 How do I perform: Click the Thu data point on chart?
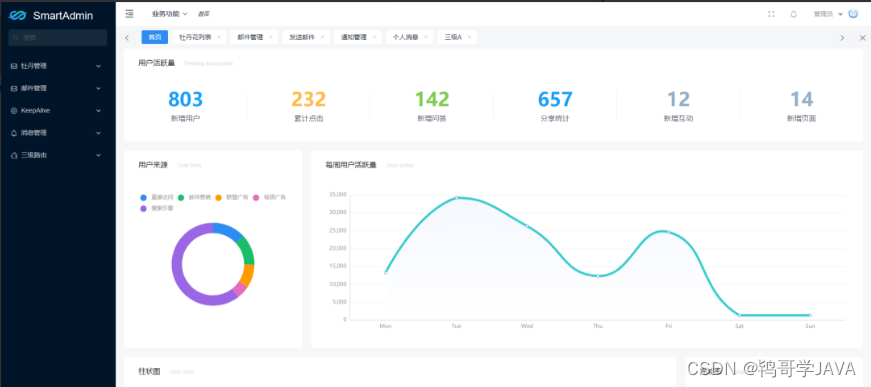pyautogui.click(x=598, y=276)
